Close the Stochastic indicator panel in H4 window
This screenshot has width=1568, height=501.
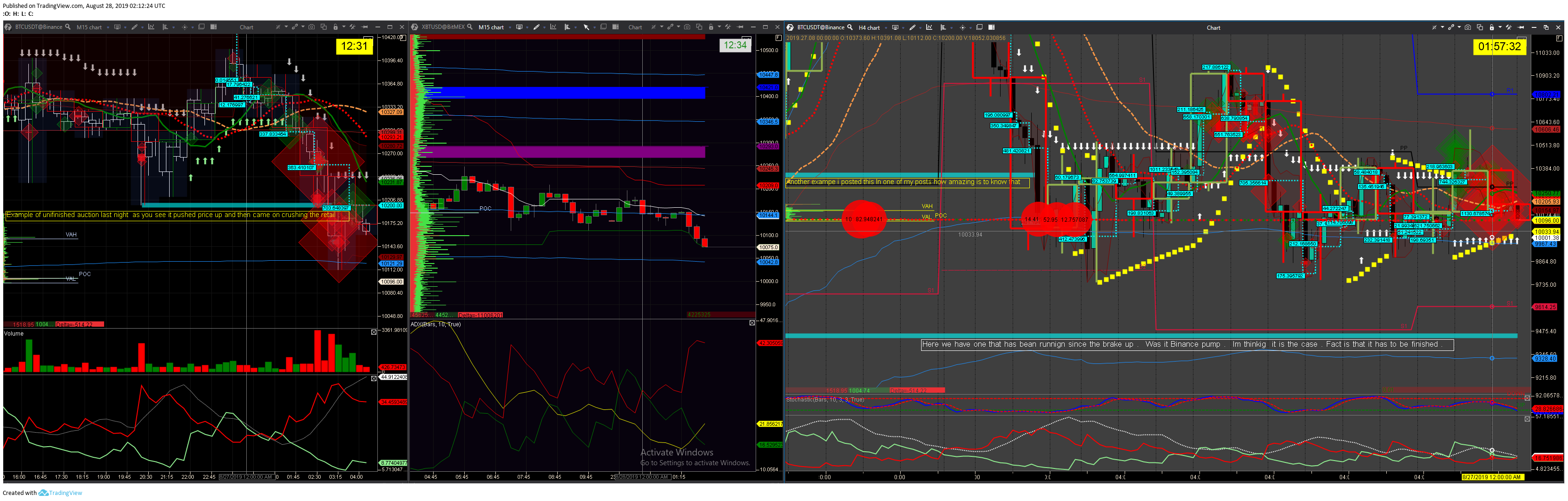click(x=1527, y=398)
